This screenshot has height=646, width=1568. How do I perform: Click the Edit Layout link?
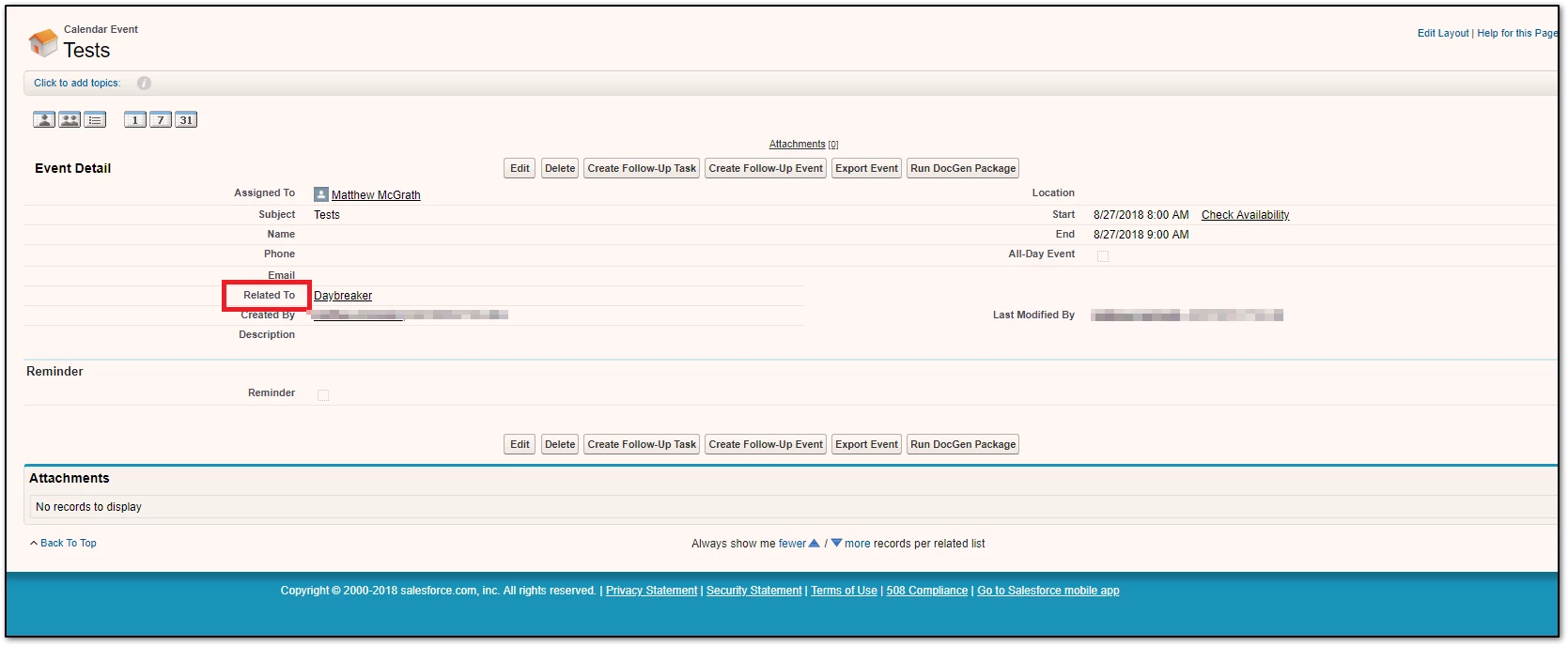tap(1443, 33)
